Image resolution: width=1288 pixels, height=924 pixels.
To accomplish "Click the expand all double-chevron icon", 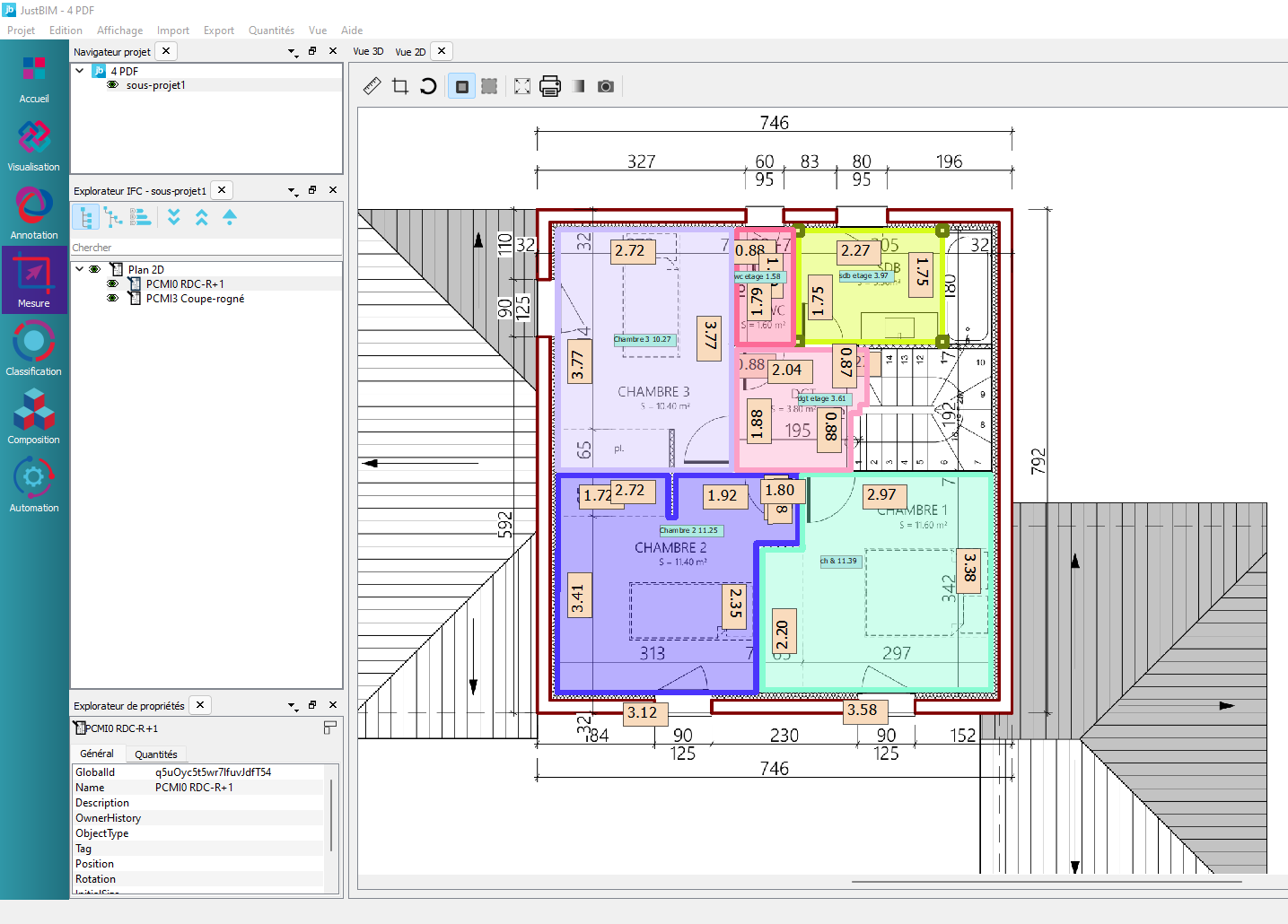I will coord(174,217).
